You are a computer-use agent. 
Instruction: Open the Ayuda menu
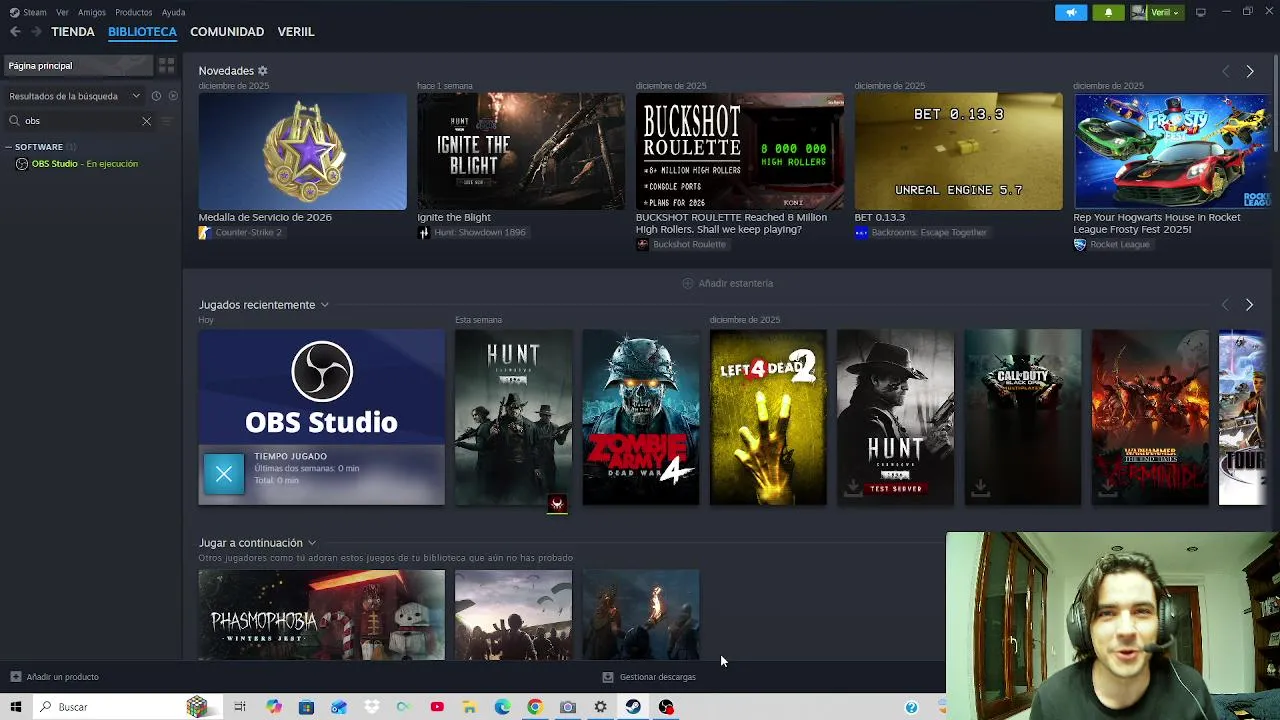(x=173, y=12)
